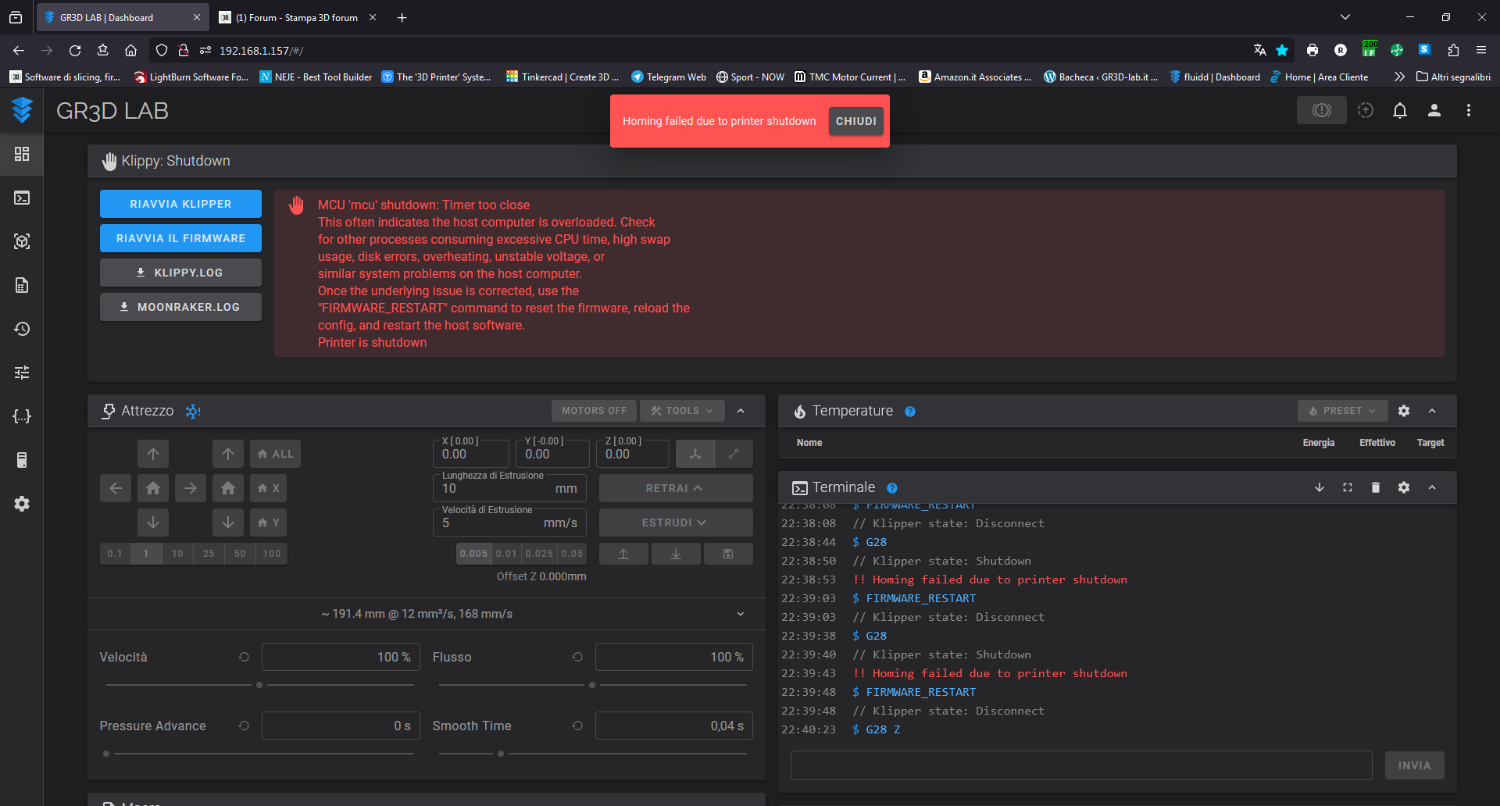Click the notifications bell icon
The image size is (1500, 806).
pyautogui.click(x=1400, y=111)
